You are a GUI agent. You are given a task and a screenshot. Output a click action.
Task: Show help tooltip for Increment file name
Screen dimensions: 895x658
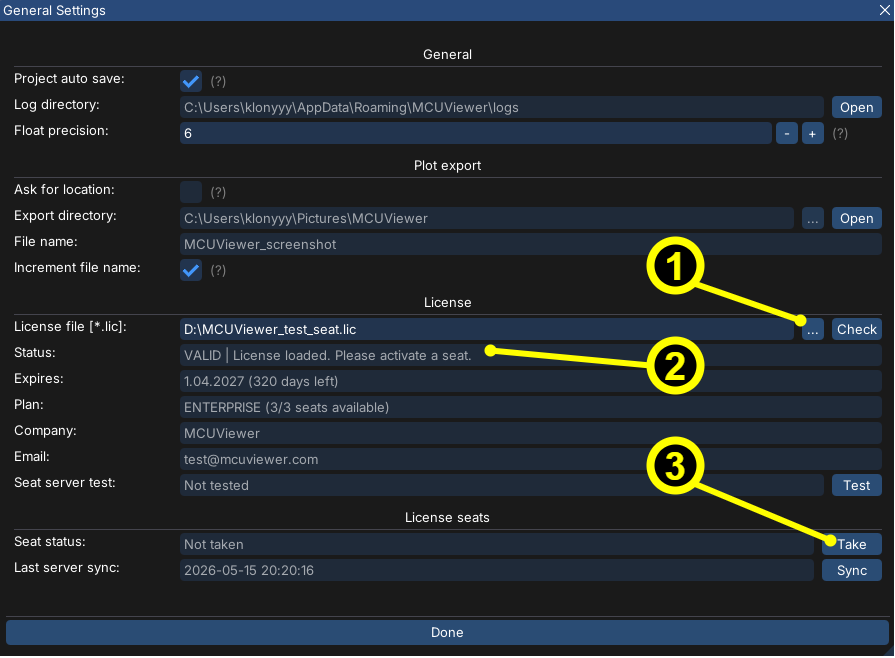point(218,271)
